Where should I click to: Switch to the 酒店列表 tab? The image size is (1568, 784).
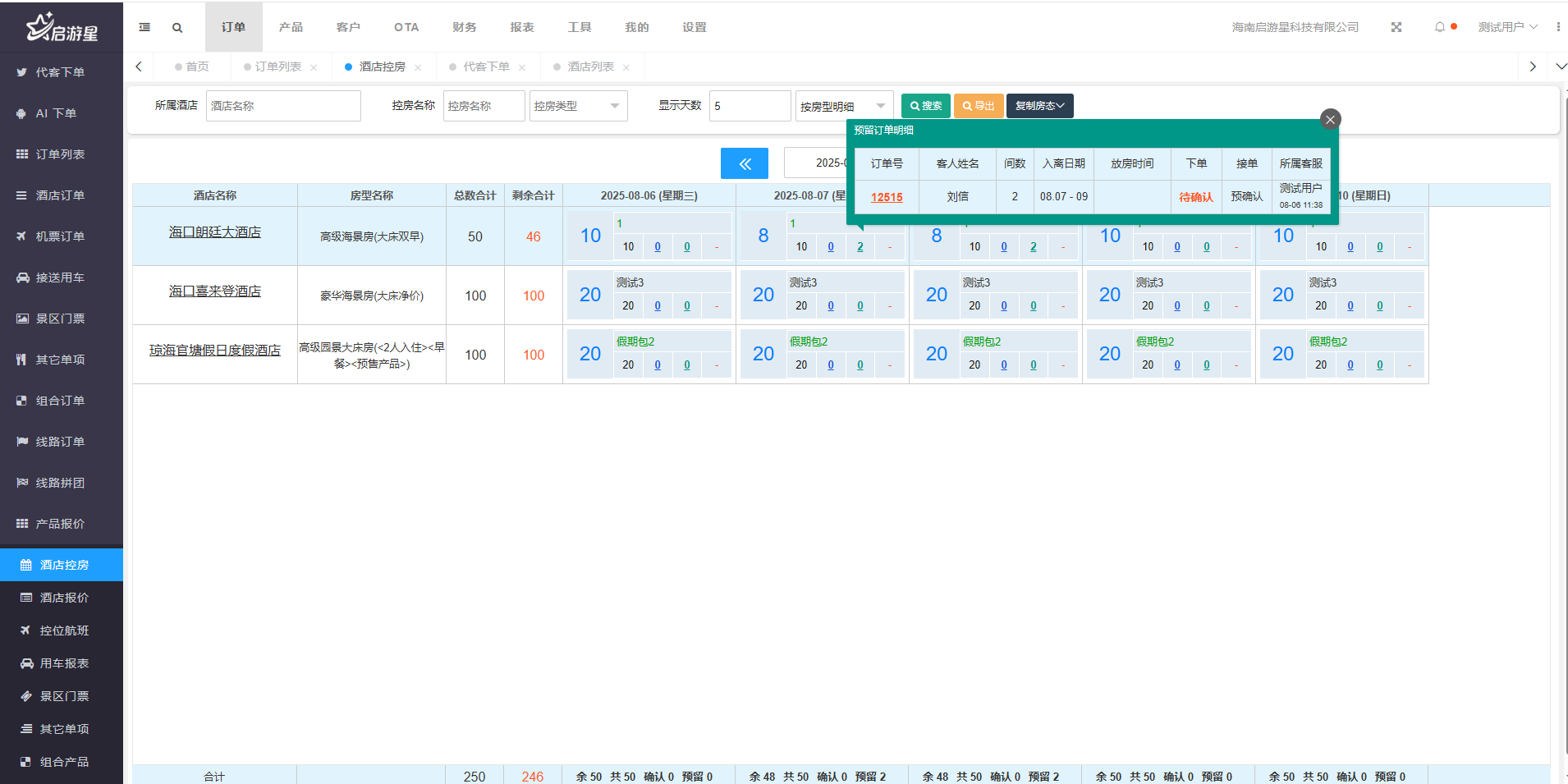coord(590,66)
